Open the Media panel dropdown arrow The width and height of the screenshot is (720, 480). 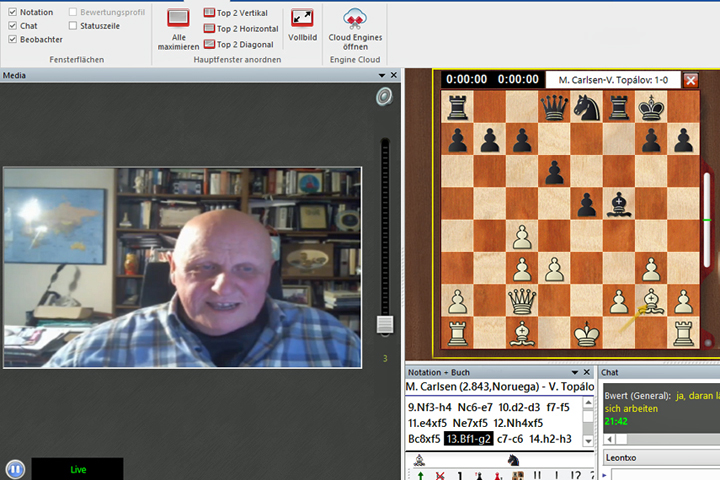tap(381, 75)
